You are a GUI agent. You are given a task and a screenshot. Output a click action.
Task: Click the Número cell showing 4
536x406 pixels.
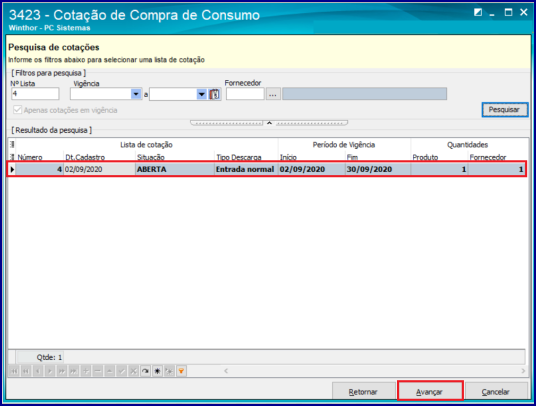point(40,169)
